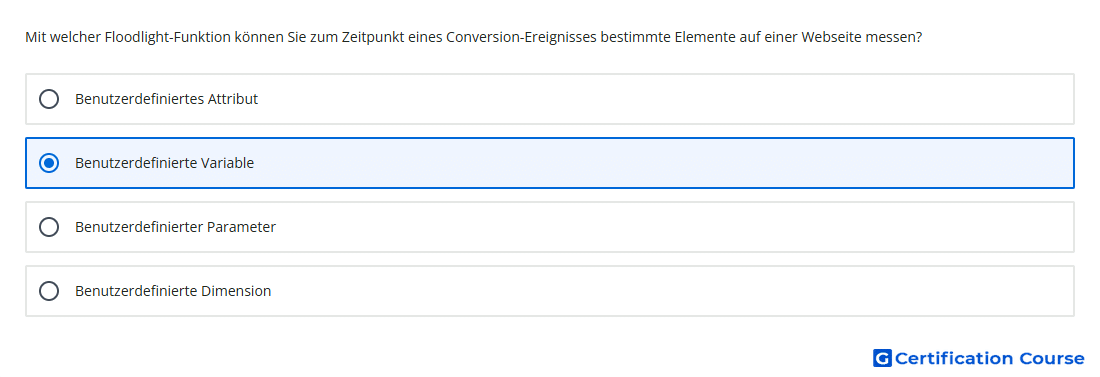
Task: Click the 'Benutzerdefiniertes Attribut' label text
Action: [166, 99]
